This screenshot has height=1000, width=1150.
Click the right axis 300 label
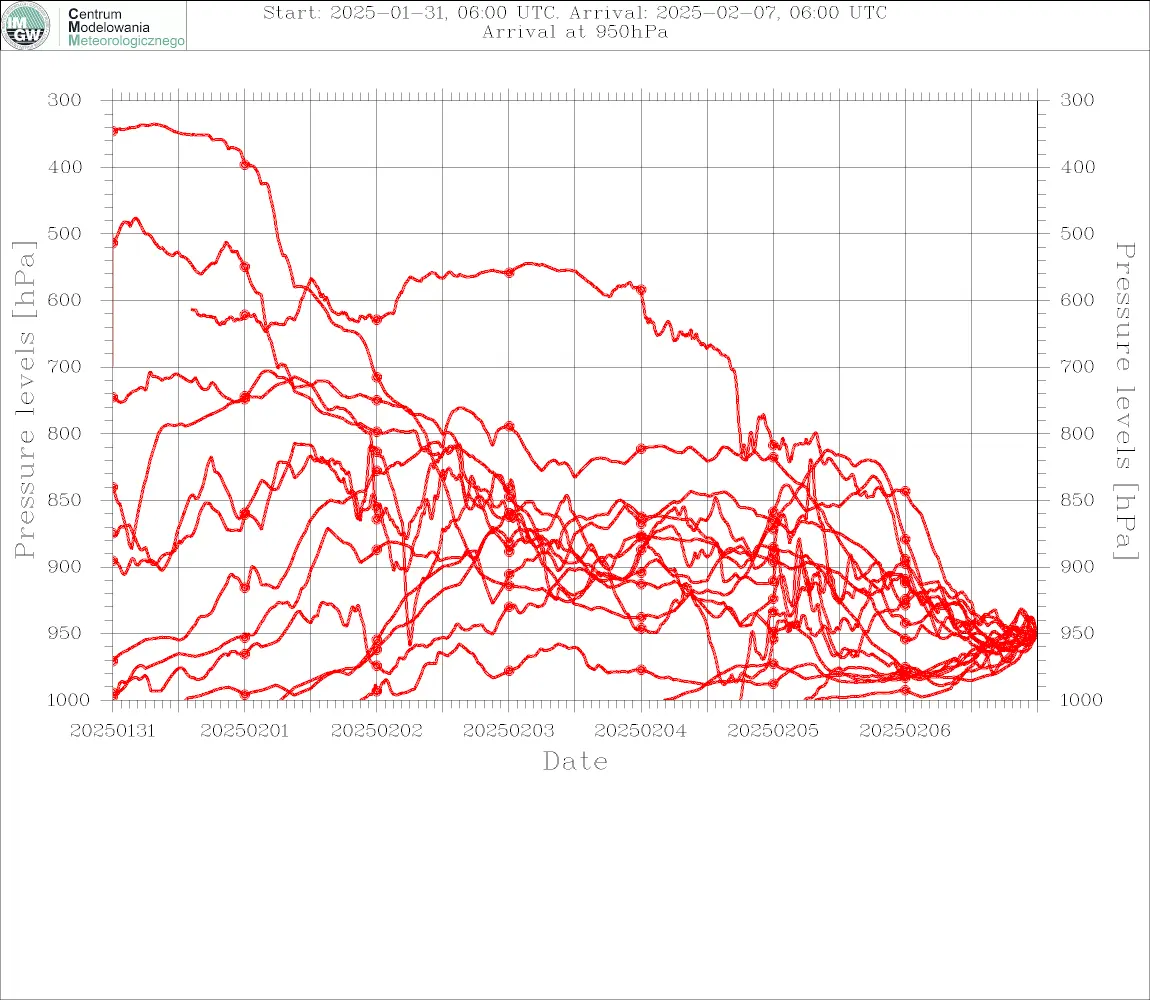click(x=1077, y=100)
